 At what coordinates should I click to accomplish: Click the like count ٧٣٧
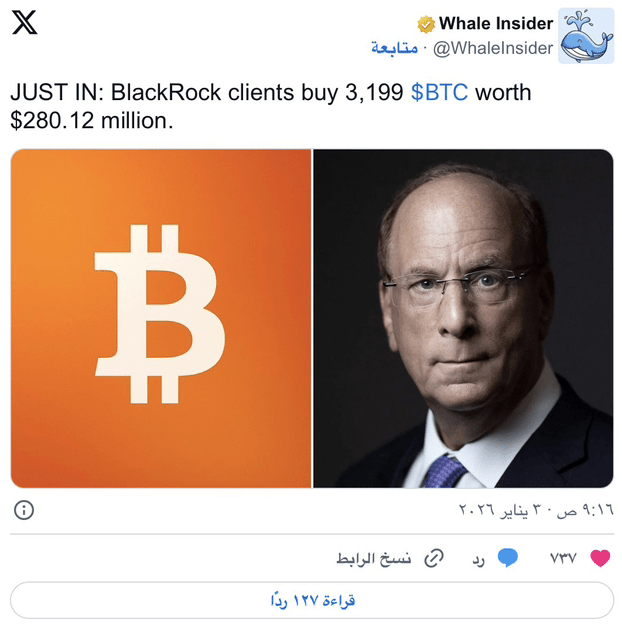[563, 558]
